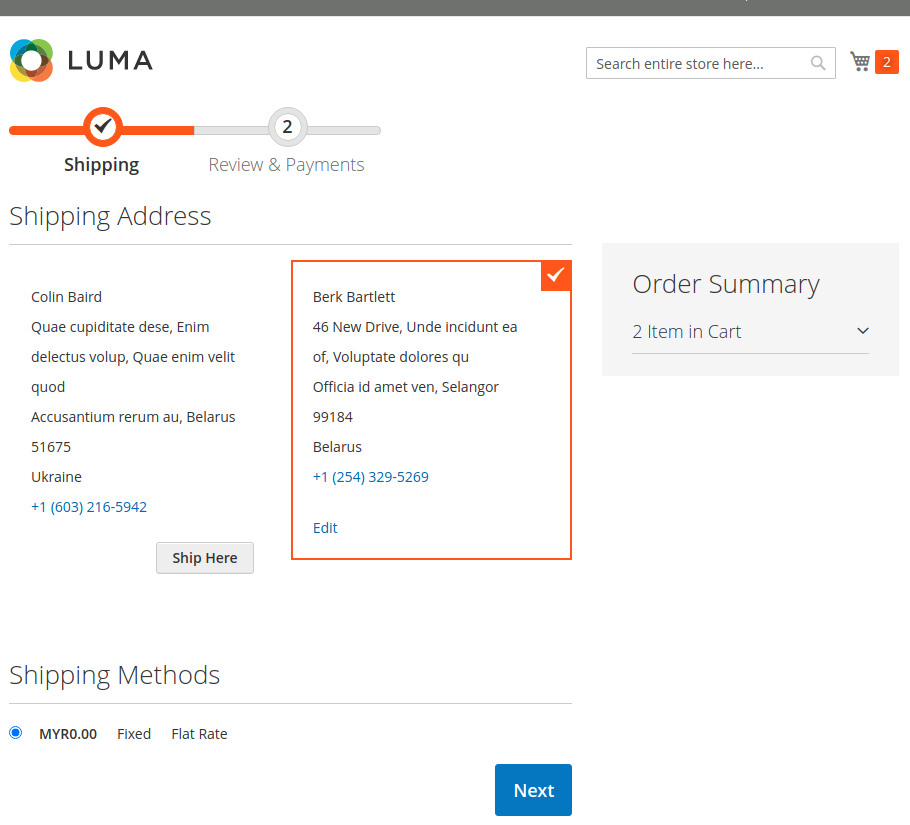
Task: Click the Shipping step checkmark circle
Action: 101,127
